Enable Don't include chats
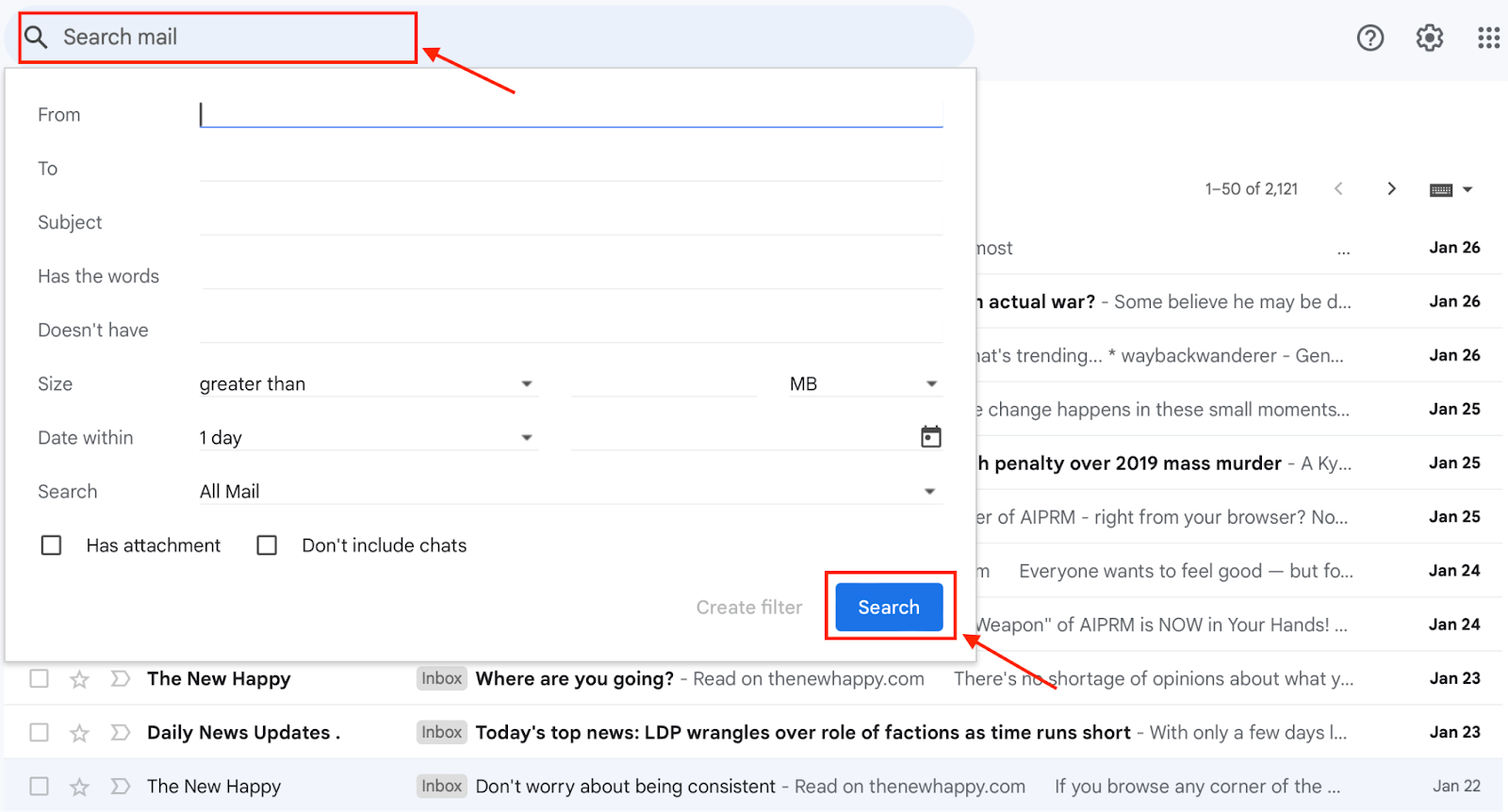 tap(267, 544)
